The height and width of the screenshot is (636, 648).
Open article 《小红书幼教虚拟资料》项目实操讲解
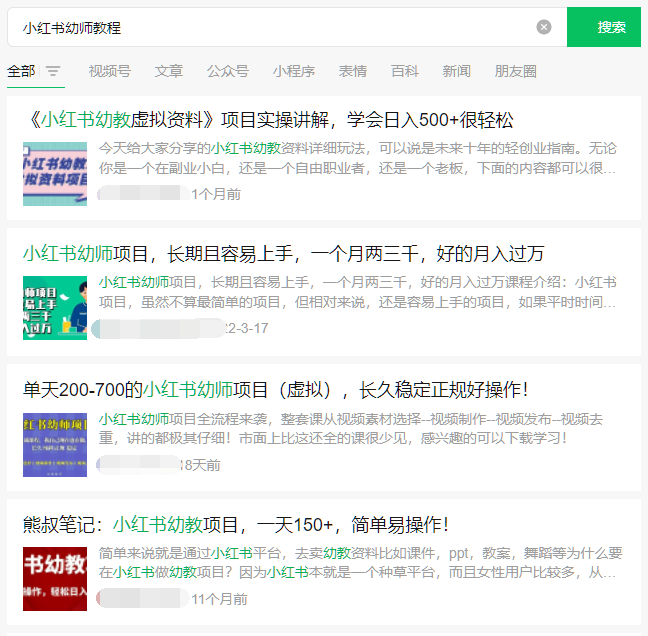[x=269, y=120]
